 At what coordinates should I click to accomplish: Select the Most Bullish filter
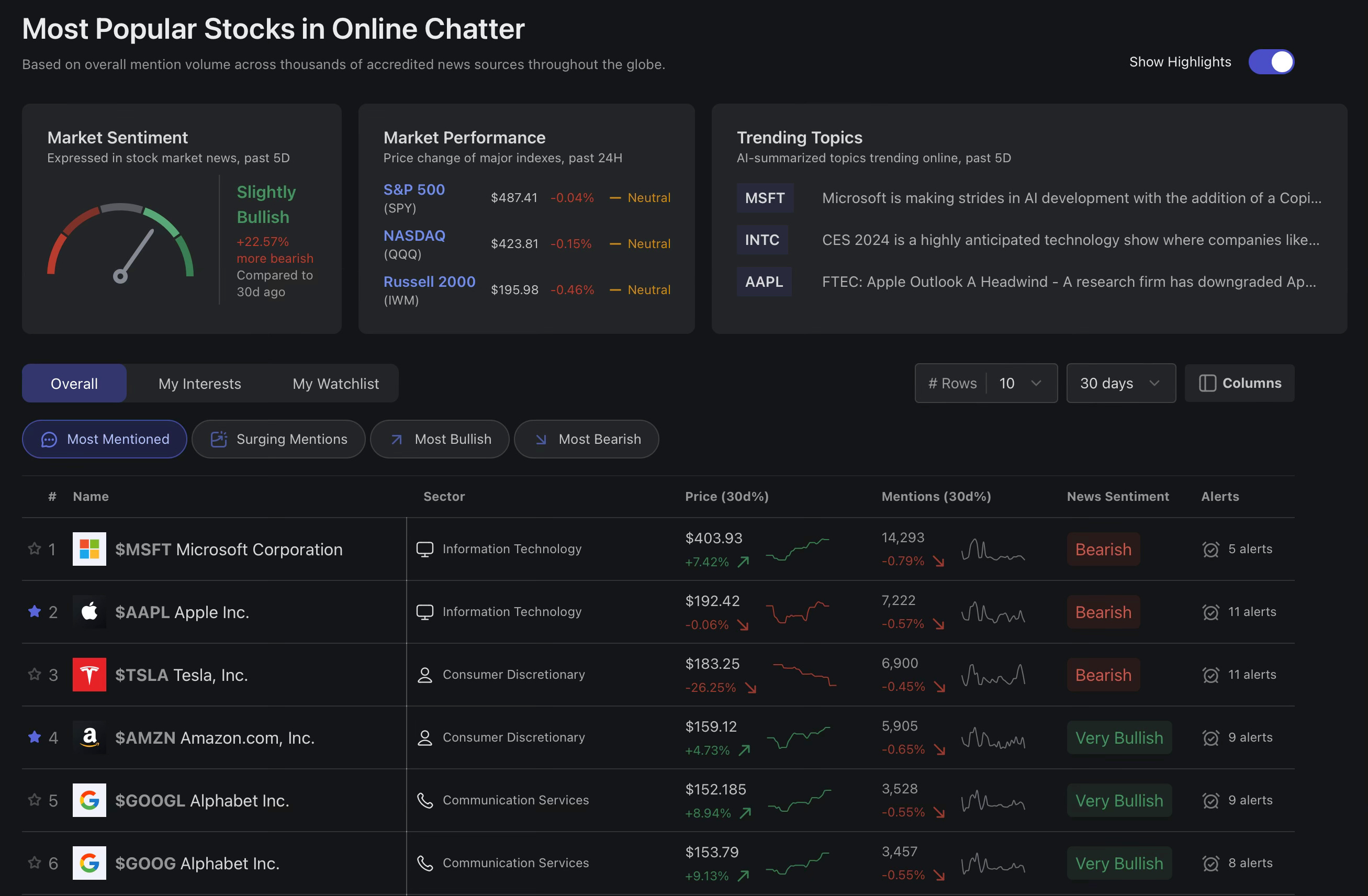(x=440, y=439)
